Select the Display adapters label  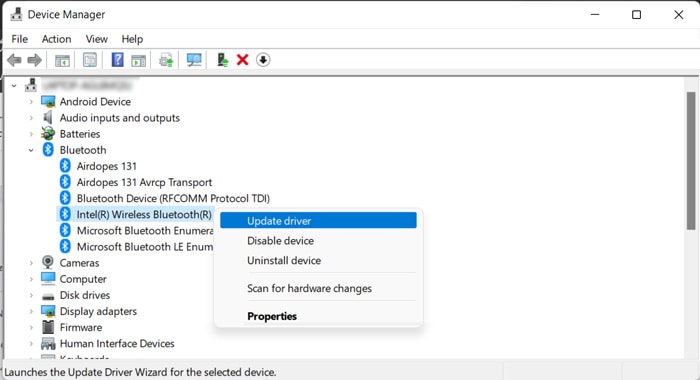point(98,311)
